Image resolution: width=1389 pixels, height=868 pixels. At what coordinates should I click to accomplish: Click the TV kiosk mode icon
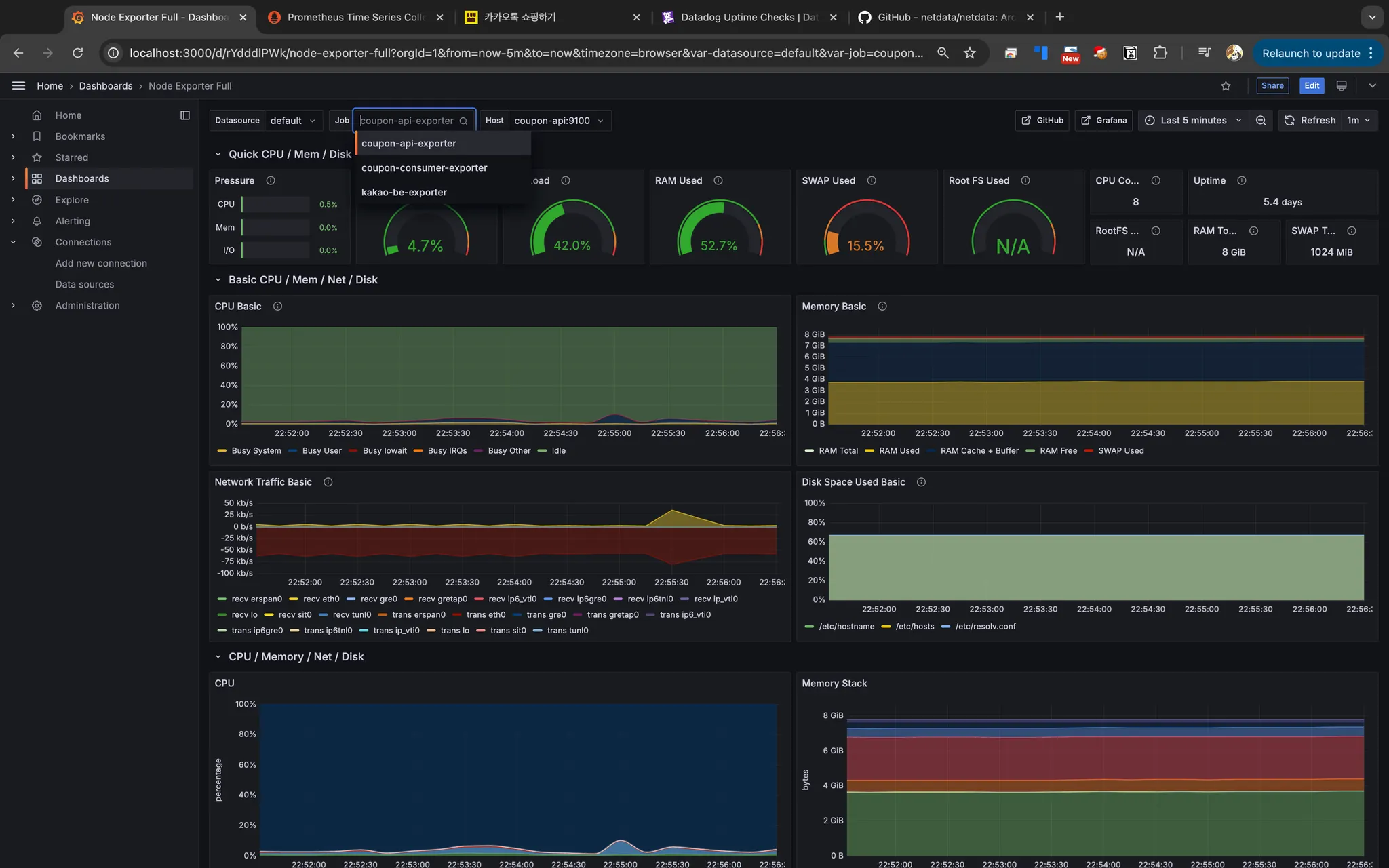point(1341,86)
